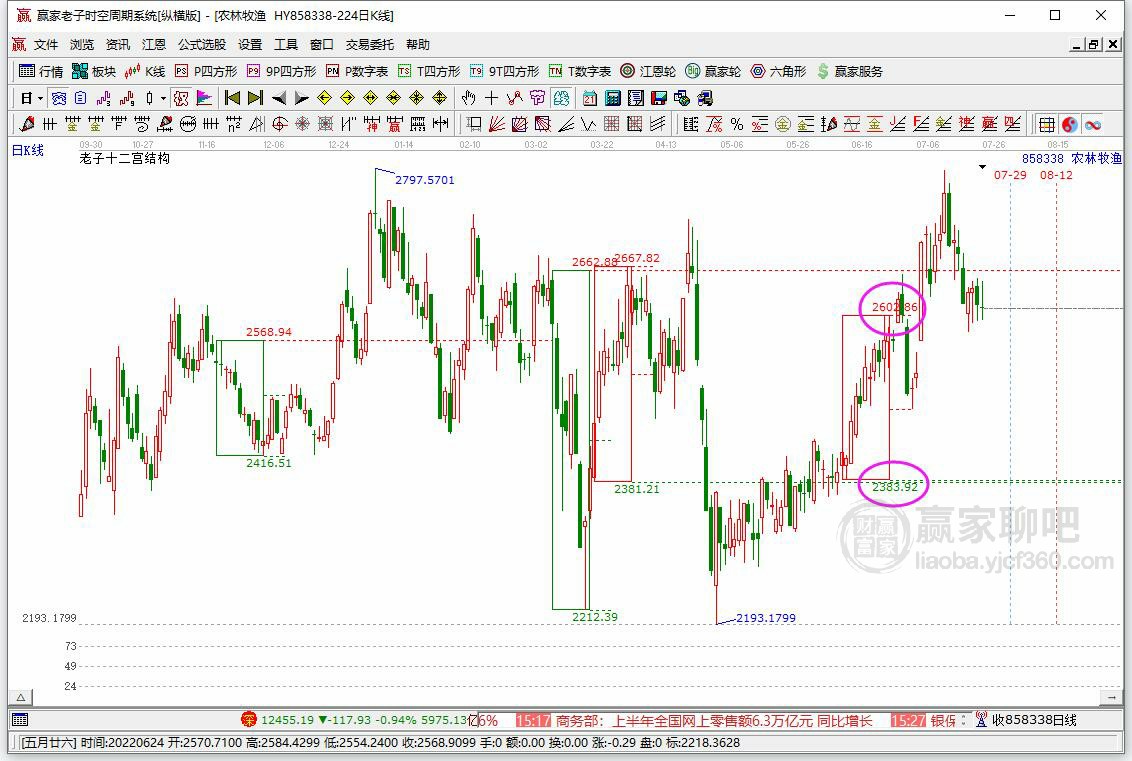
Task: Click the percent % tool
Action: (737, 124)
